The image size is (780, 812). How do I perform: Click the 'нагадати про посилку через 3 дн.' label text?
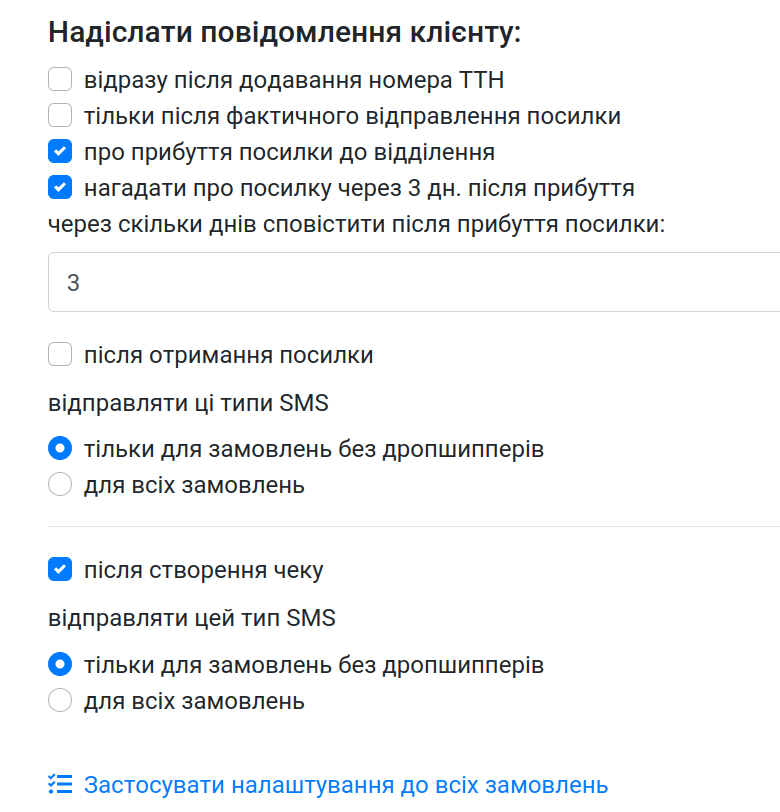[x=359, y=188]
